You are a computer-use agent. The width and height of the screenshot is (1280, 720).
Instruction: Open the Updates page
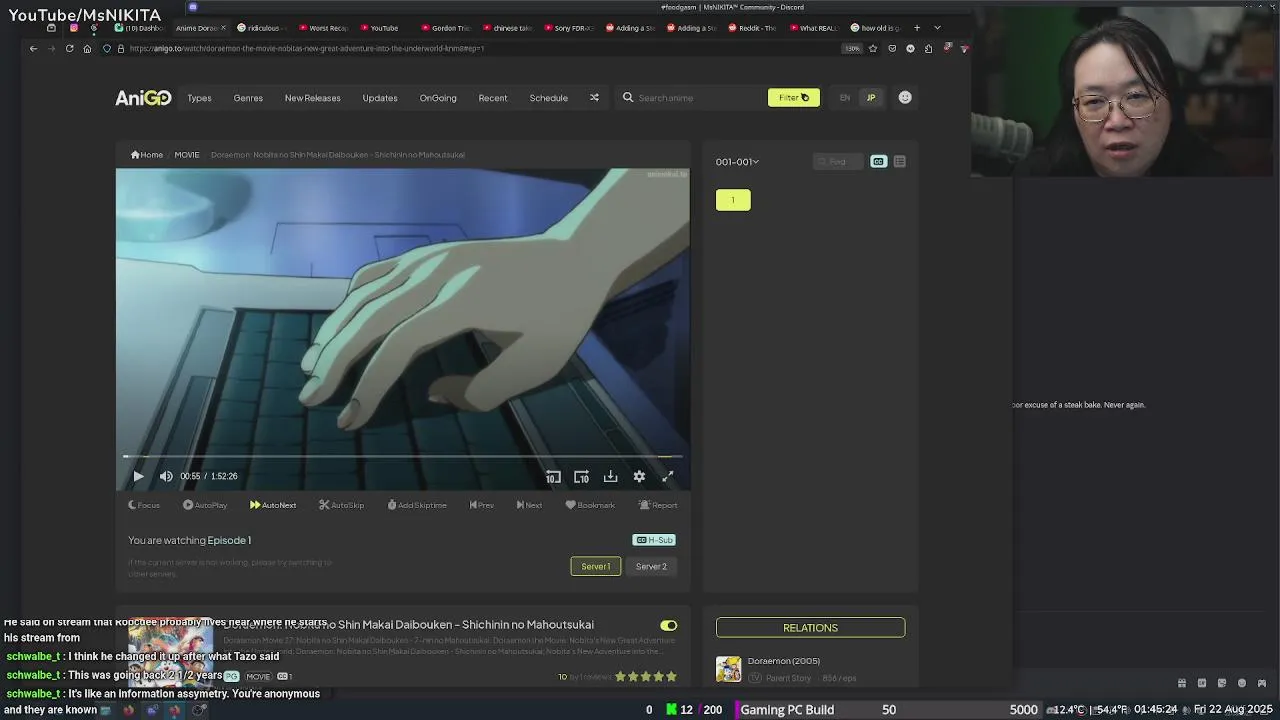tap(380, 98)
